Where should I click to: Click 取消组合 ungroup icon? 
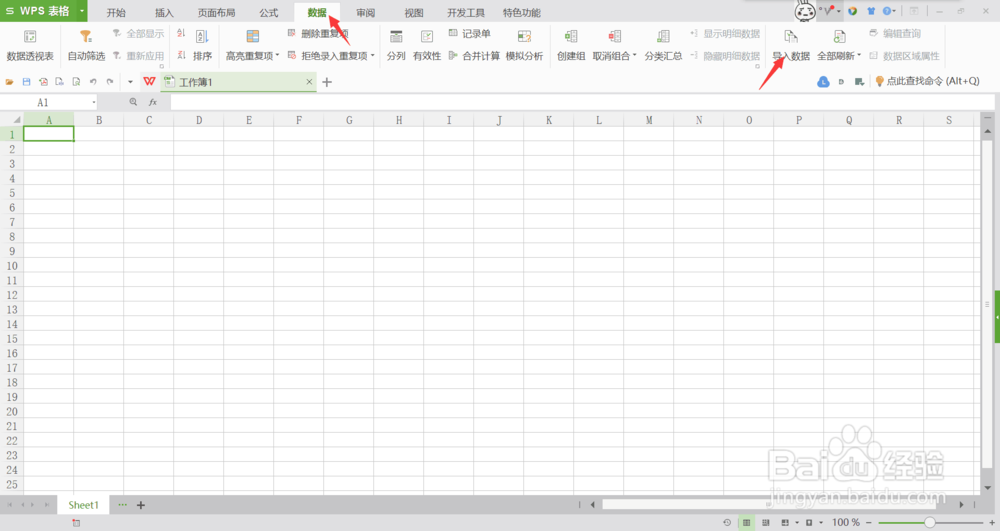click(x=615, y=36)
